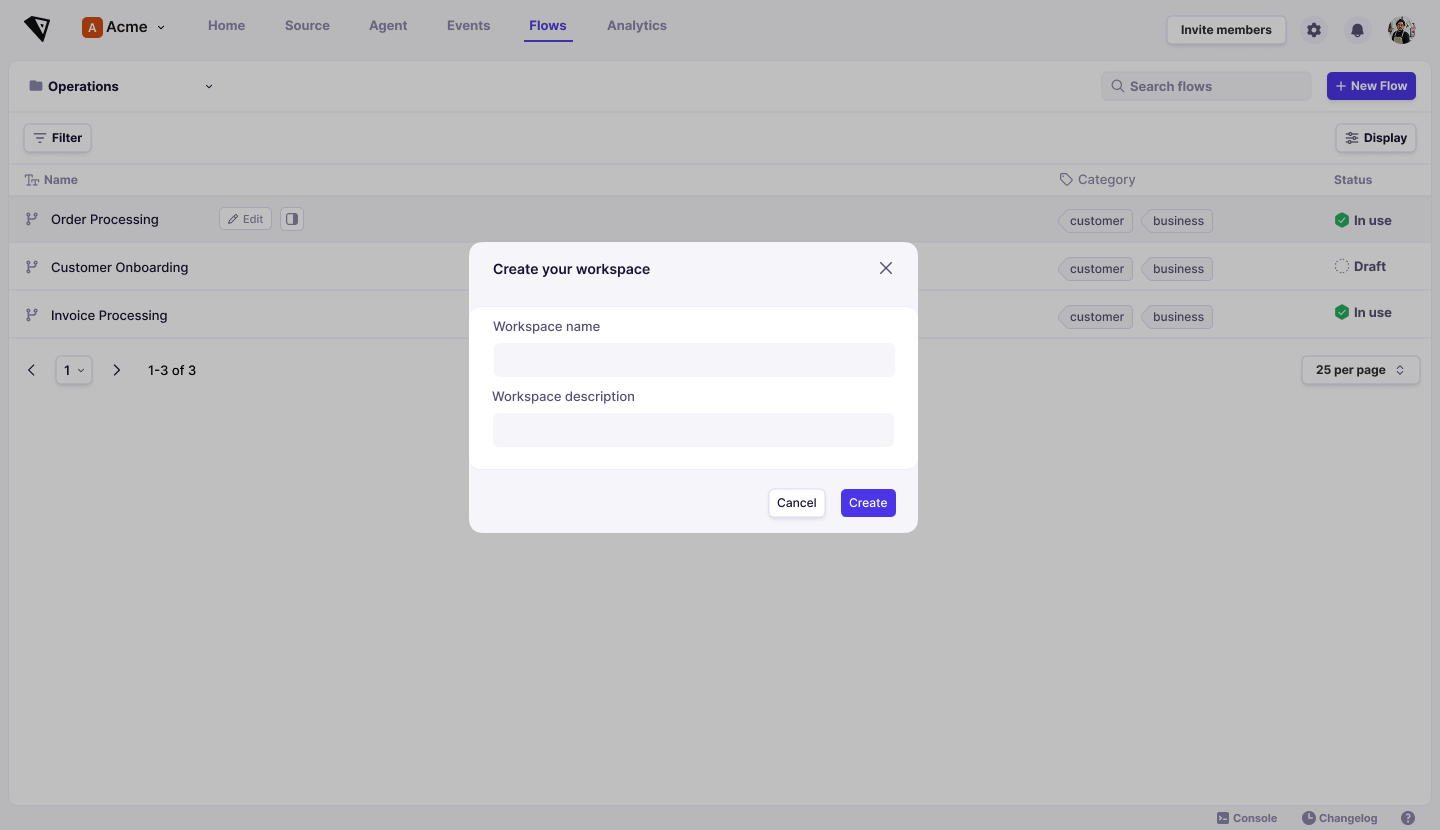
Task: Click the Draft status of Customer Onboarding
Action: tap(1360, 266)
